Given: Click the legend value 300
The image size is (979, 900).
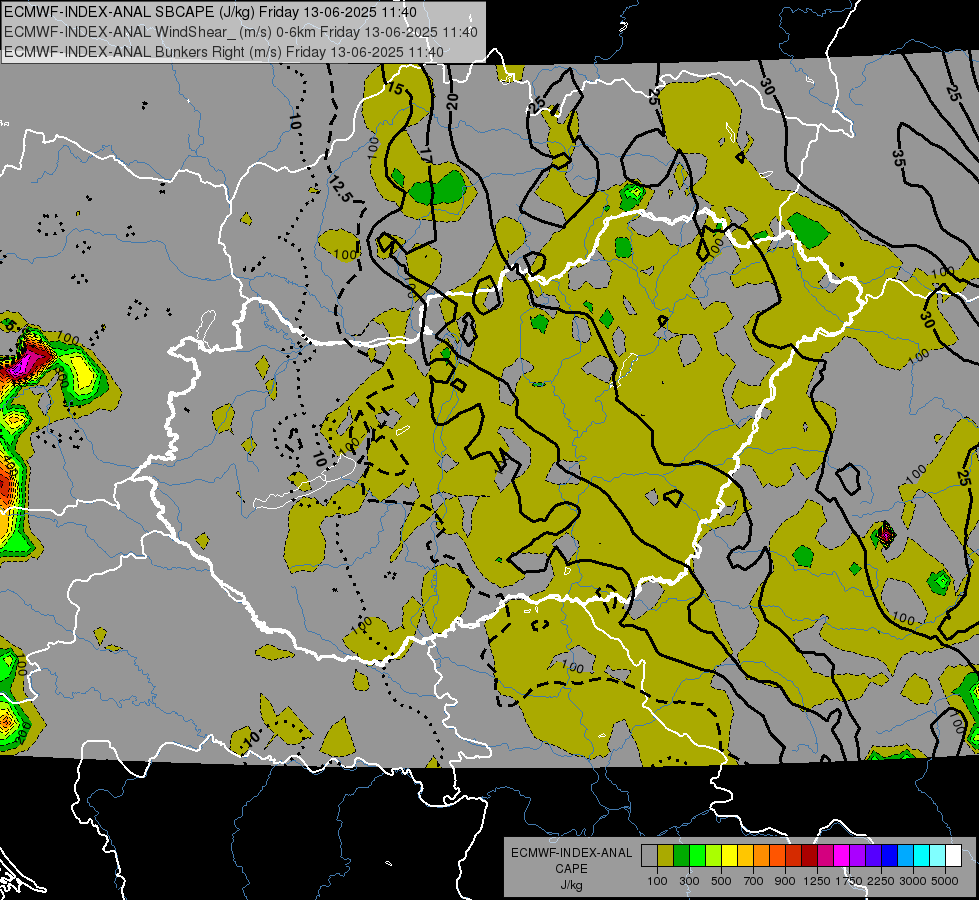Looking at the screenshot, I should tap(689, 881).
